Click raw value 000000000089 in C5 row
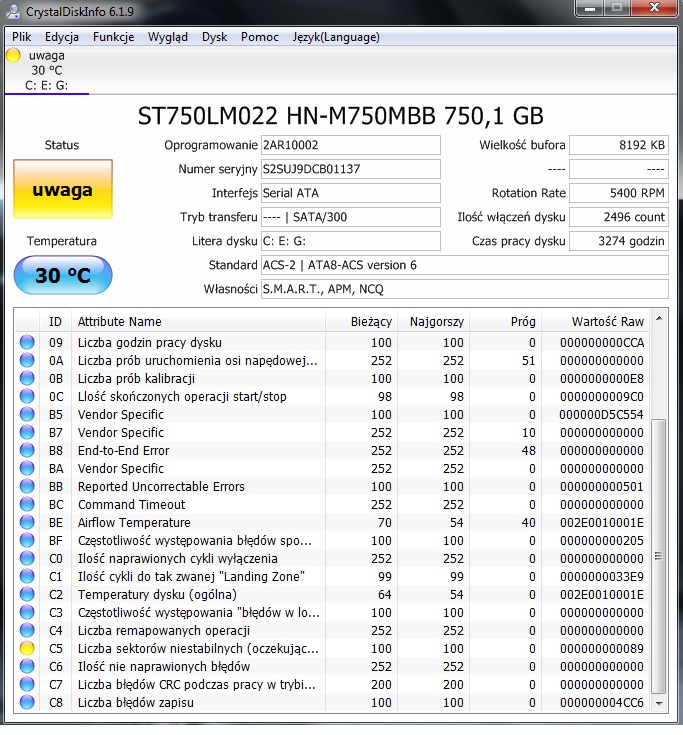683x735 pixels. pyautogui.click(x=602, y=649)
